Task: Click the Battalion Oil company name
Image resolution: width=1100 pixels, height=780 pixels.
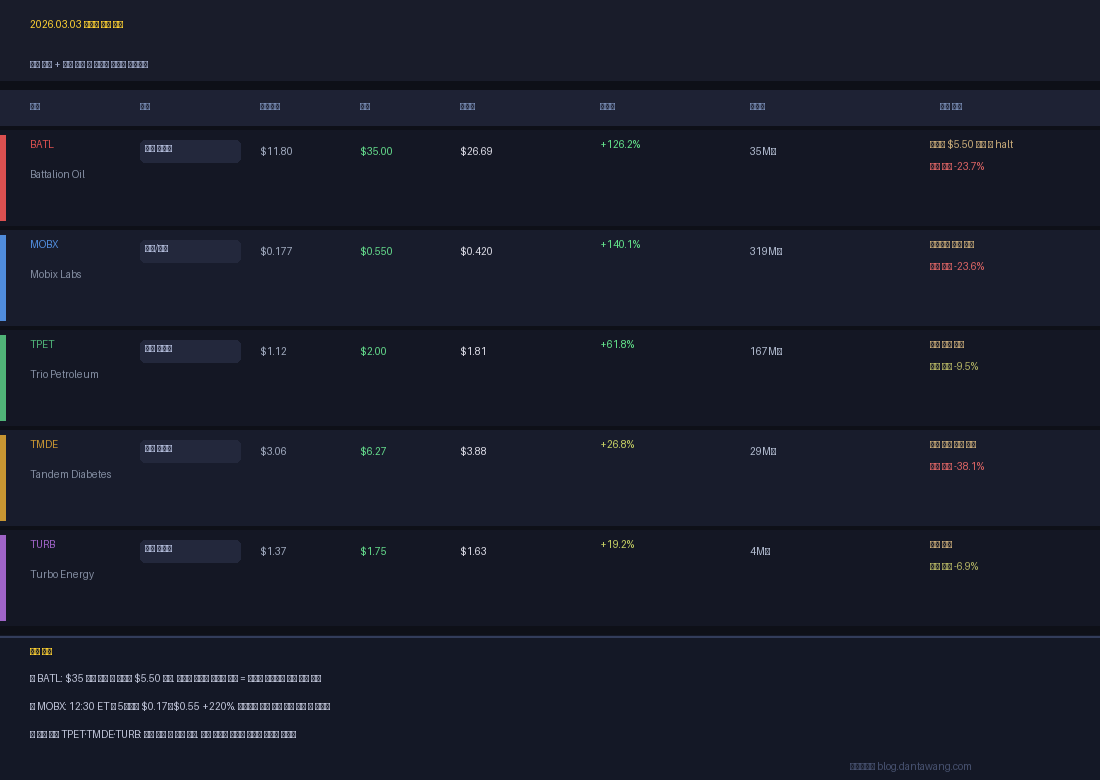Action: point(58,175)
